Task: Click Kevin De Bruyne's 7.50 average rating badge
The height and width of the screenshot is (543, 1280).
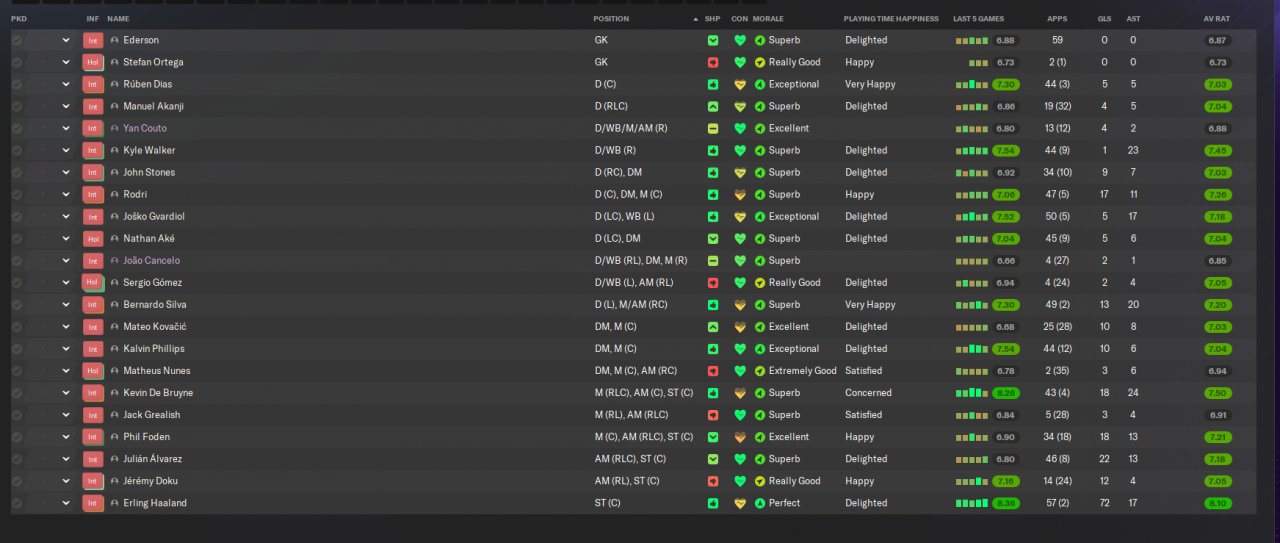Action: point(1217,393)
